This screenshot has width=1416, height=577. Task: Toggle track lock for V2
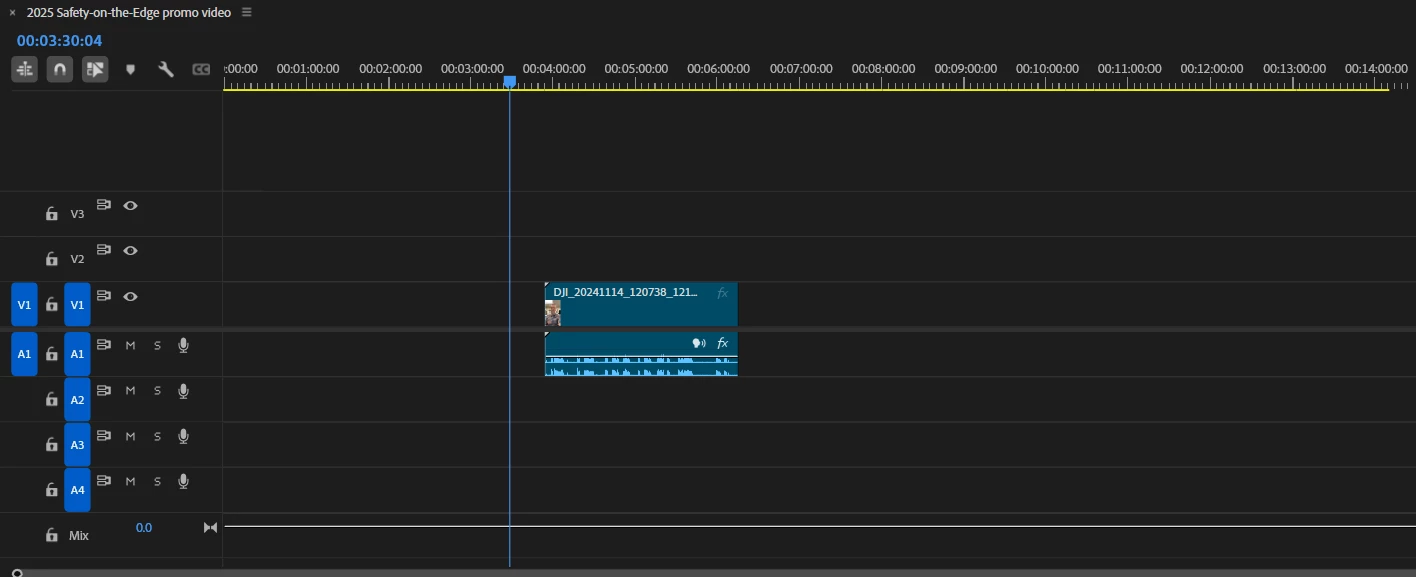click(51, 259)
